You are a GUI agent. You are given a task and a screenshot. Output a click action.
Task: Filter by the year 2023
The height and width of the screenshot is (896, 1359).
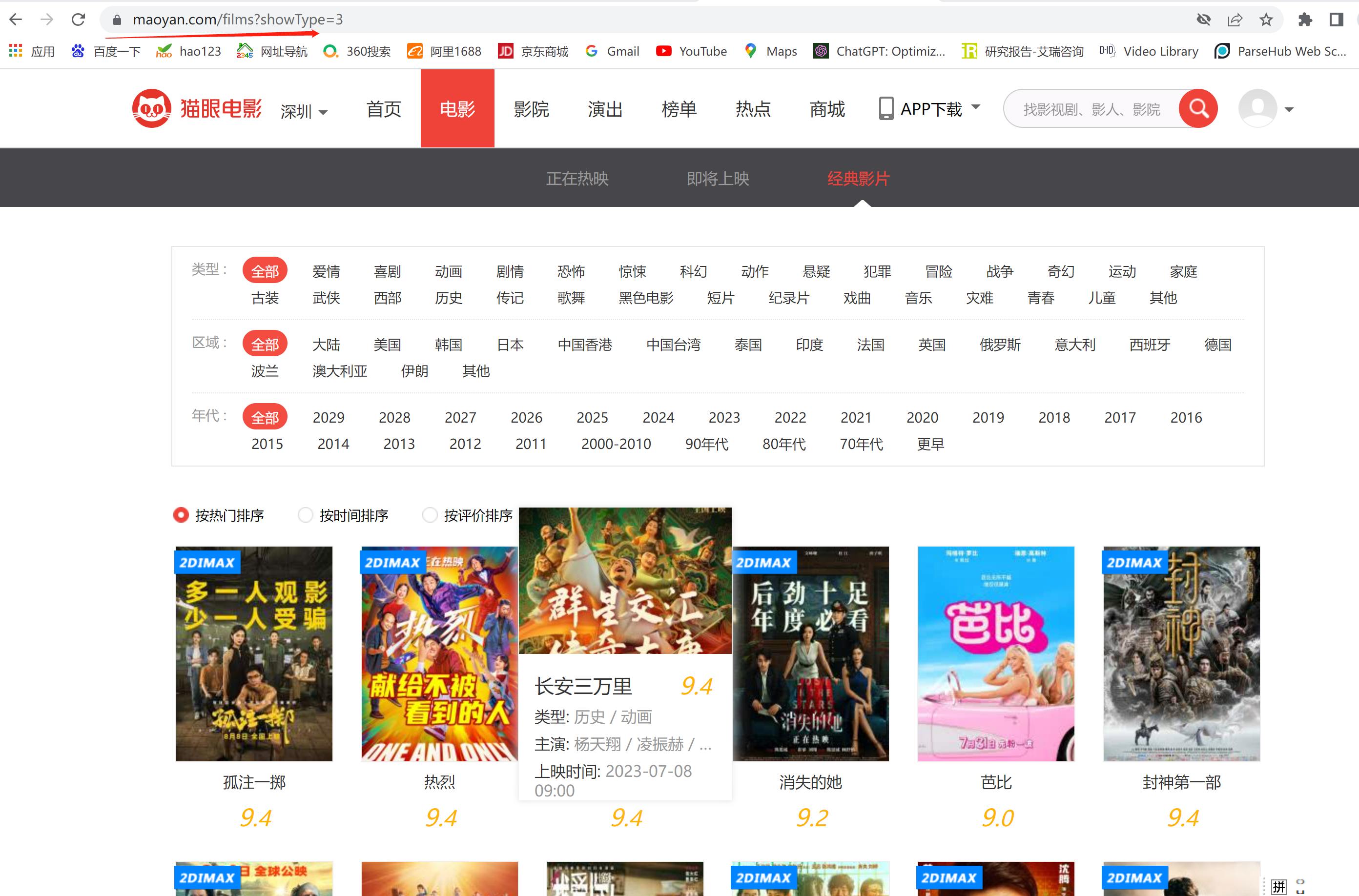click(724, 418)
